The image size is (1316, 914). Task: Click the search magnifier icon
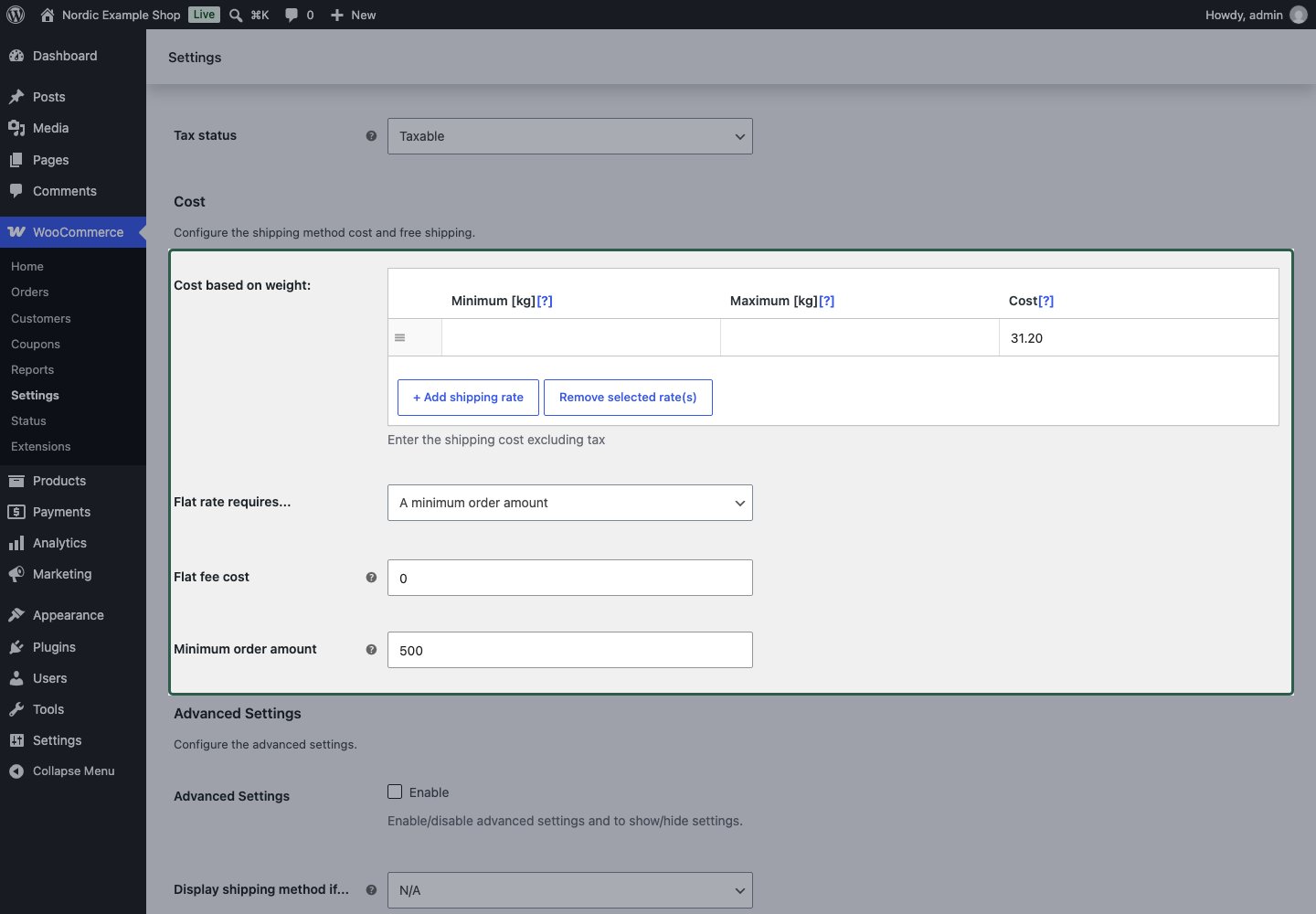pos(236,15)
